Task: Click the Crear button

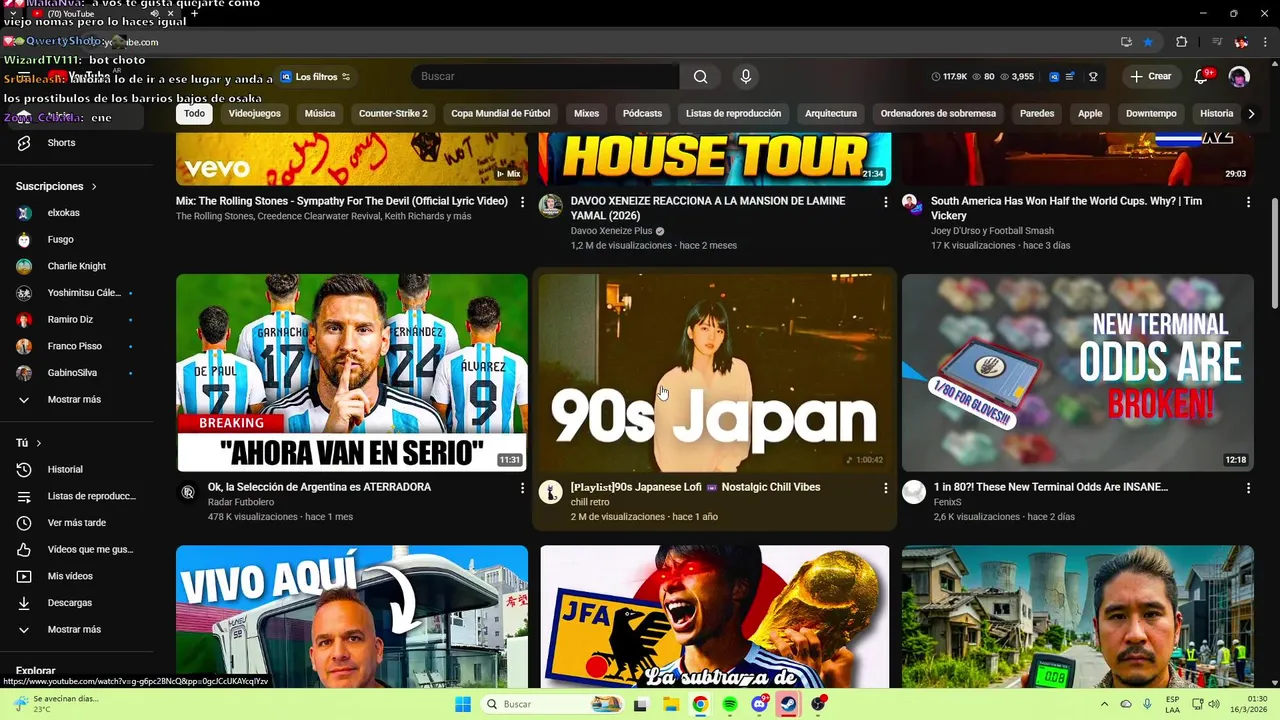Action: [x=1151, y=77]
